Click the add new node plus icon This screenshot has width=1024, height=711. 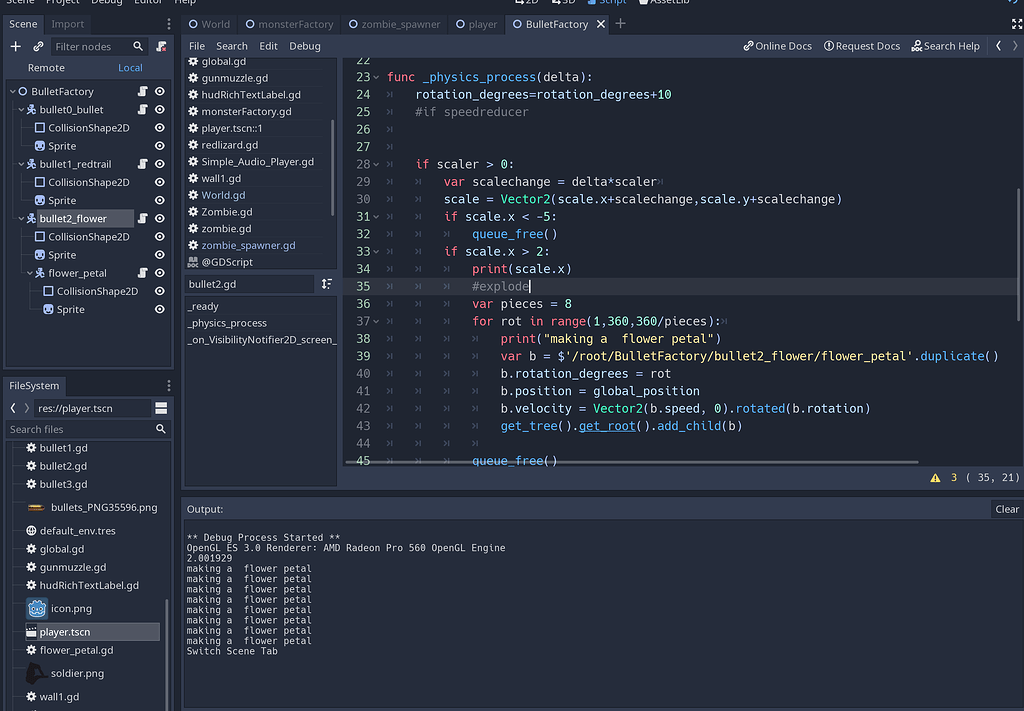pyautogui.click(x=15, y=47)
